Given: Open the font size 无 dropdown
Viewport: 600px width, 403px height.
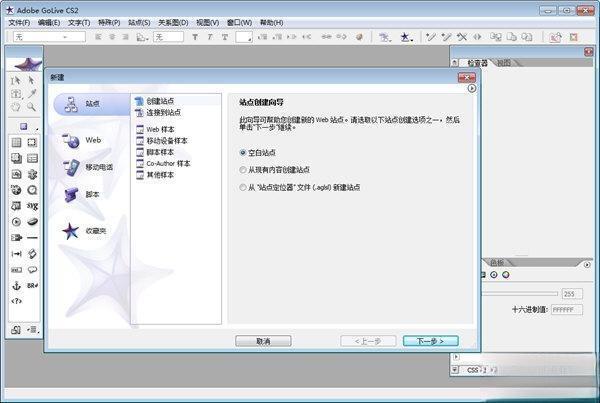Looking at the screenshot, I should click(x=168, y=37).
